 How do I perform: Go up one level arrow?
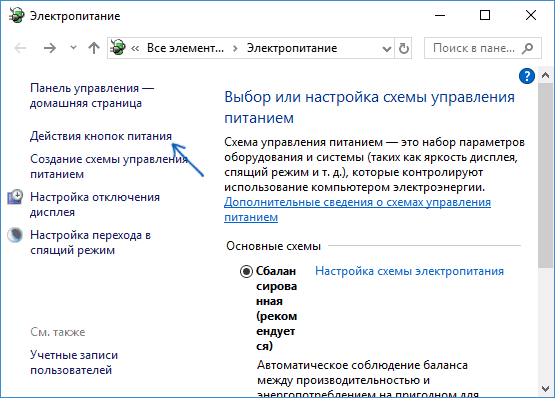coord(94,48)
